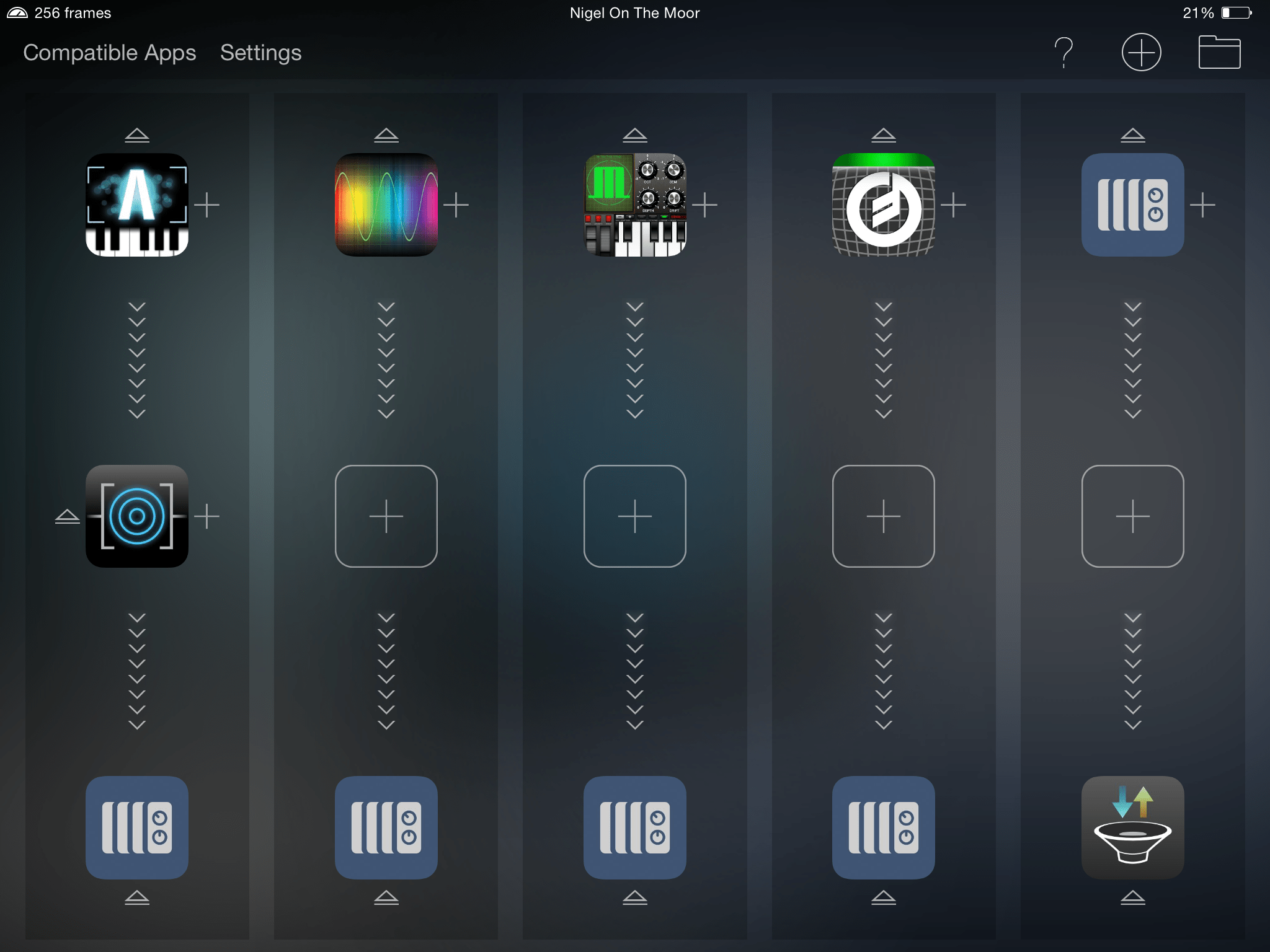The image size is (1270, 952).
Task: Open the concentric circles effect app
Action: point(137,516)
